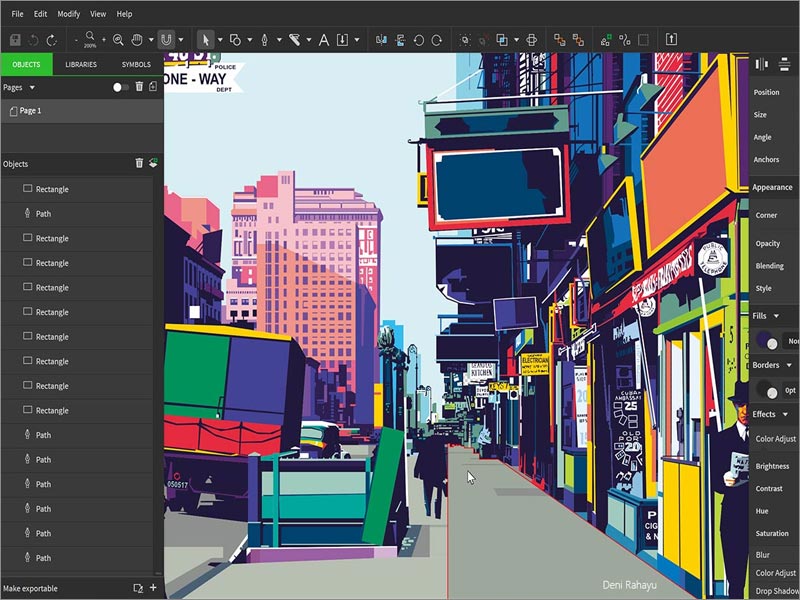
Task: Click the trash icon in the Objects panel
Action: (x=139, y=163)
